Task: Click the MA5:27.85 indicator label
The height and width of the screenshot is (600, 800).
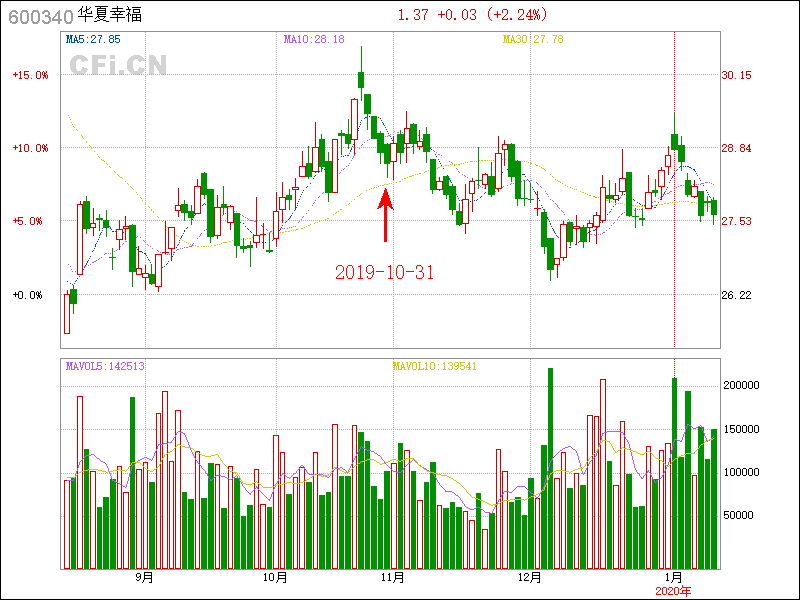Action: click(x=93, y=39)
